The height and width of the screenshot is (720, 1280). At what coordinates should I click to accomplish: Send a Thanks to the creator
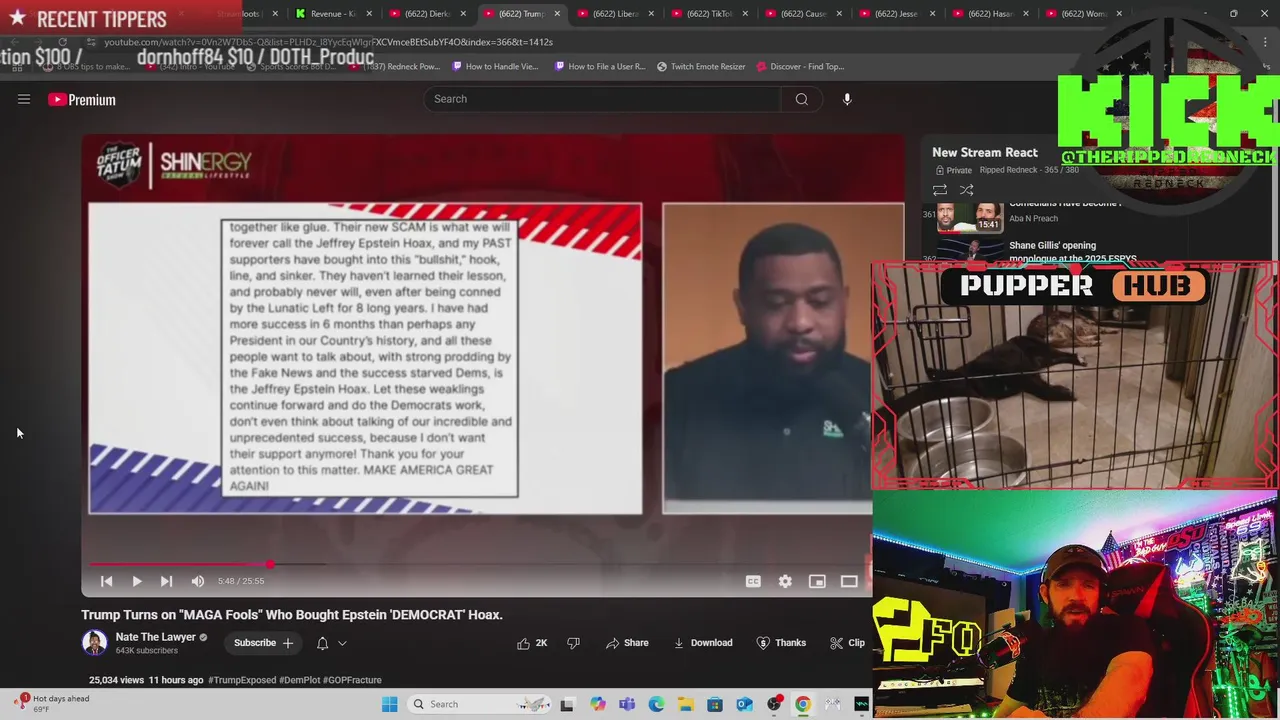click(x=781, y=643)
